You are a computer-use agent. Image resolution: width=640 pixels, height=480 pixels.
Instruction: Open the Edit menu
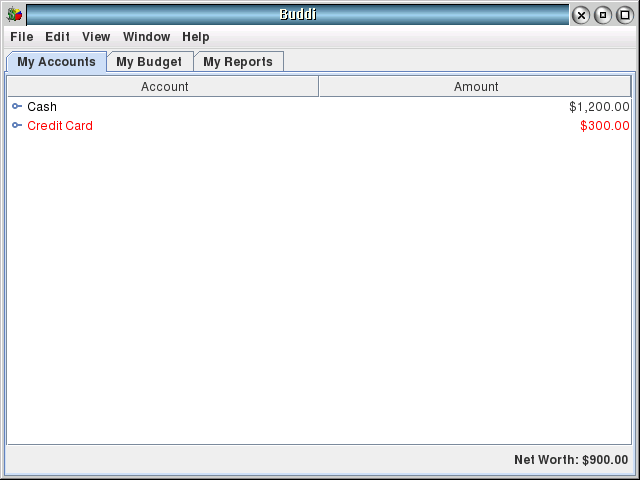(x=57, y=37)
